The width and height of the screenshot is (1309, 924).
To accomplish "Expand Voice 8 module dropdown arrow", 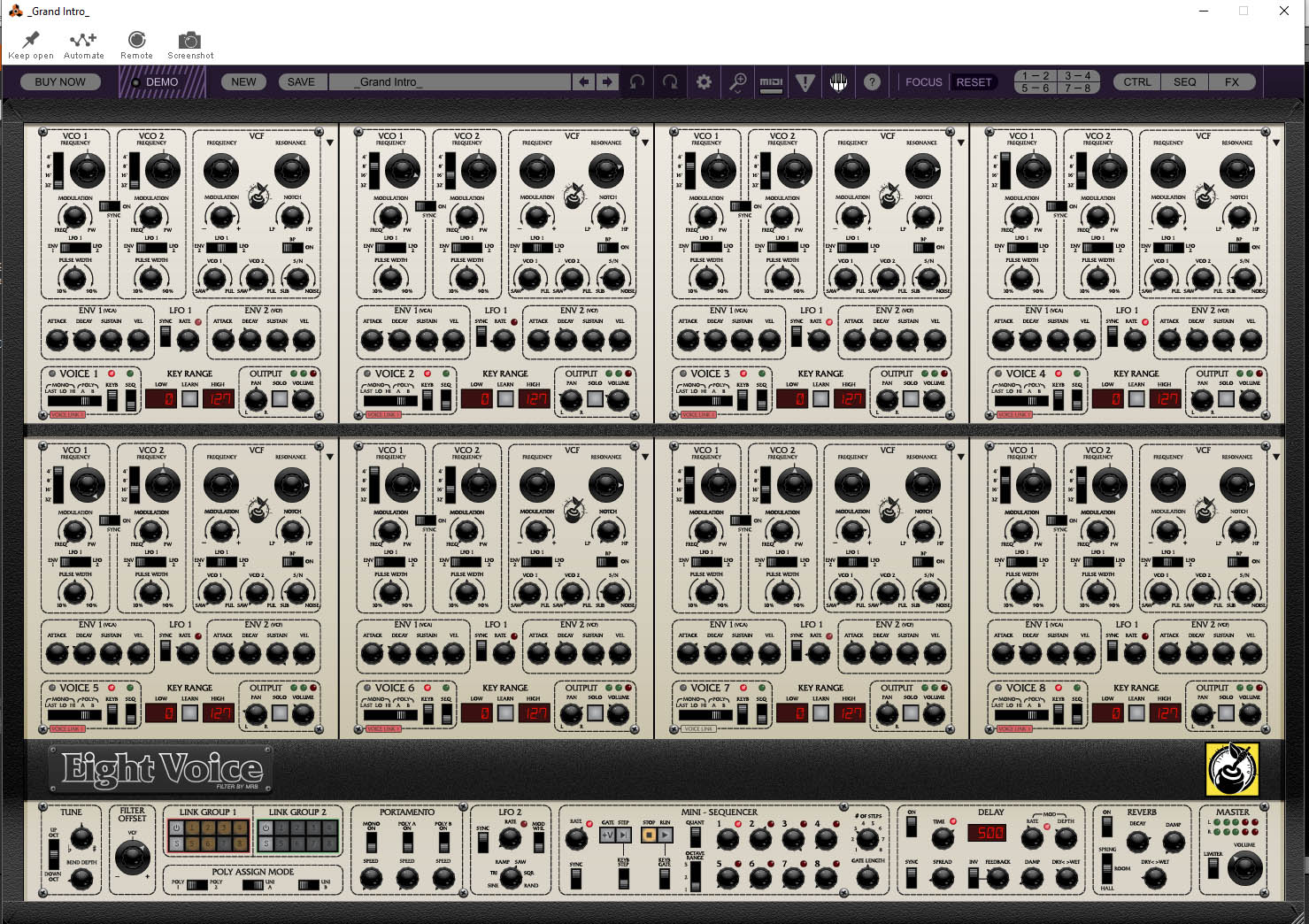I will pos(1276,457).
